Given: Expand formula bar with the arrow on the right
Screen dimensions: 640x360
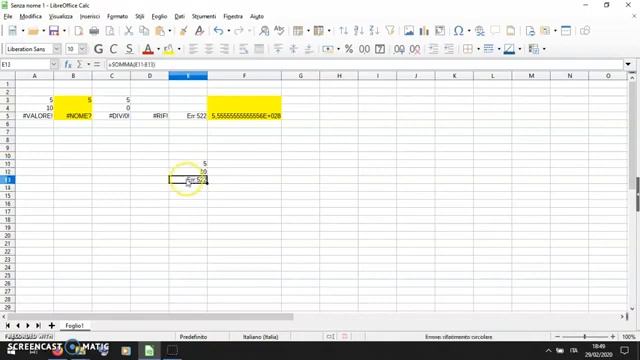Looking at the screenshot, I should (628, 64).
